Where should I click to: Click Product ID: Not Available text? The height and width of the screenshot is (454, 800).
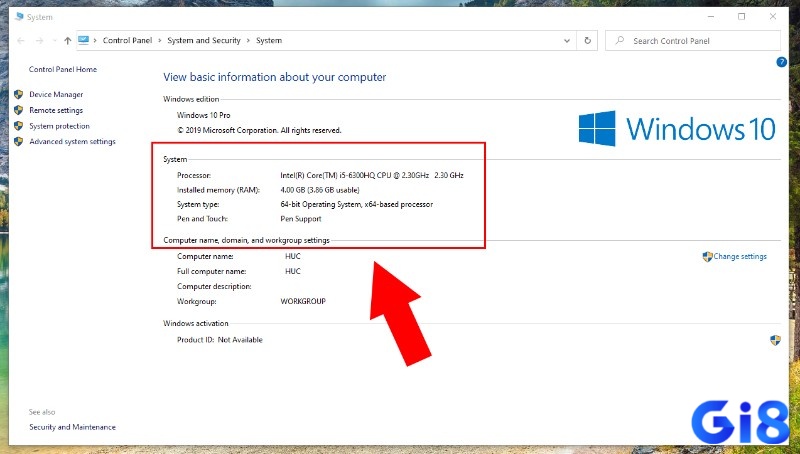[x=220, y=340]
